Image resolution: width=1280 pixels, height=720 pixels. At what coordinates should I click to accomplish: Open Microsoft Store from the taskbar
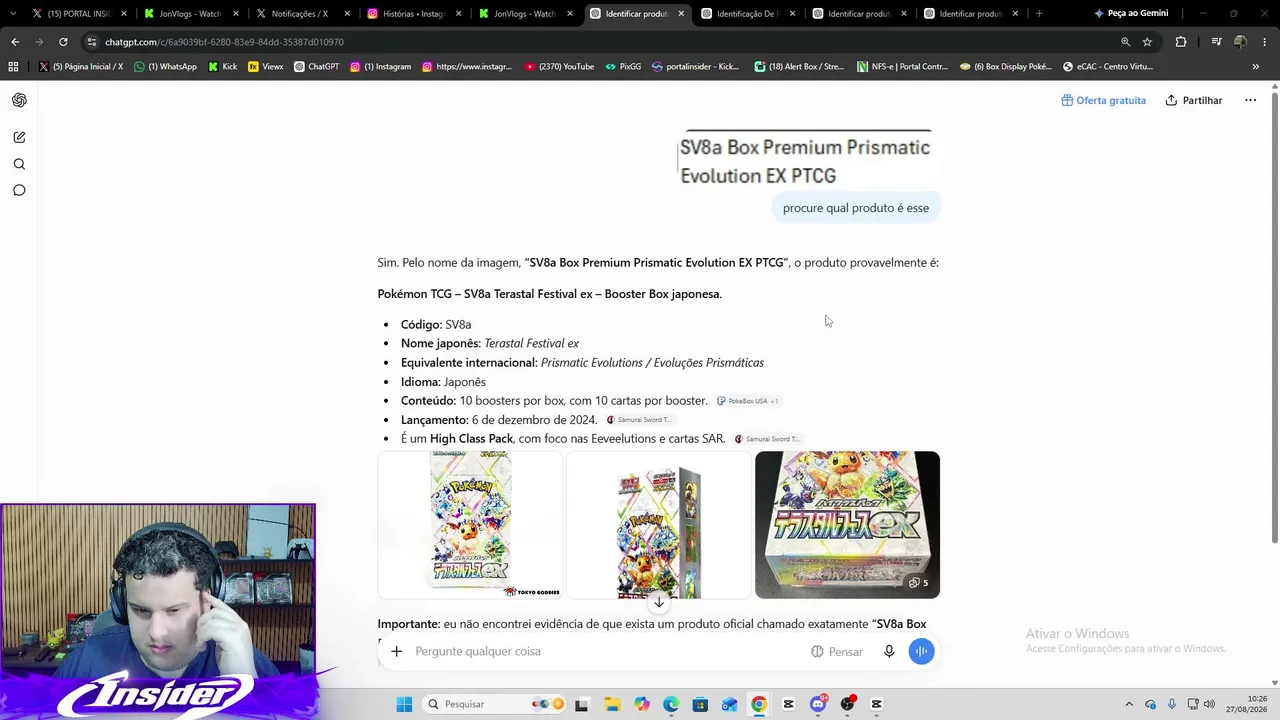click(x=700, y=704)
